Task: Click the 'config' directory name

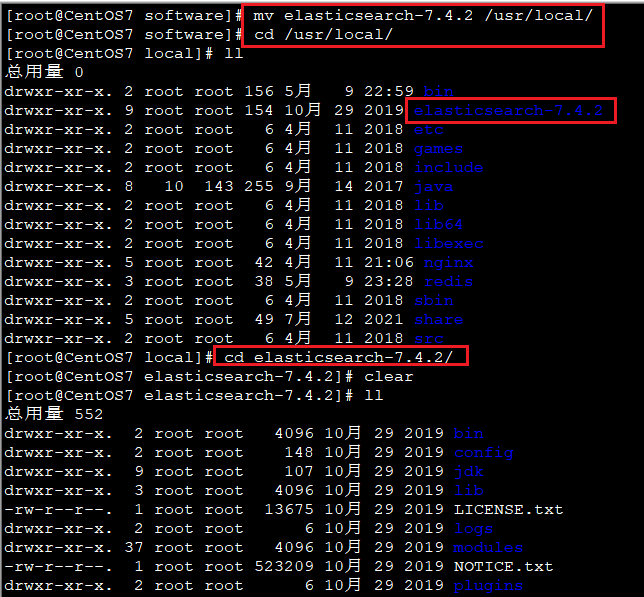Action: pos(483,452)
